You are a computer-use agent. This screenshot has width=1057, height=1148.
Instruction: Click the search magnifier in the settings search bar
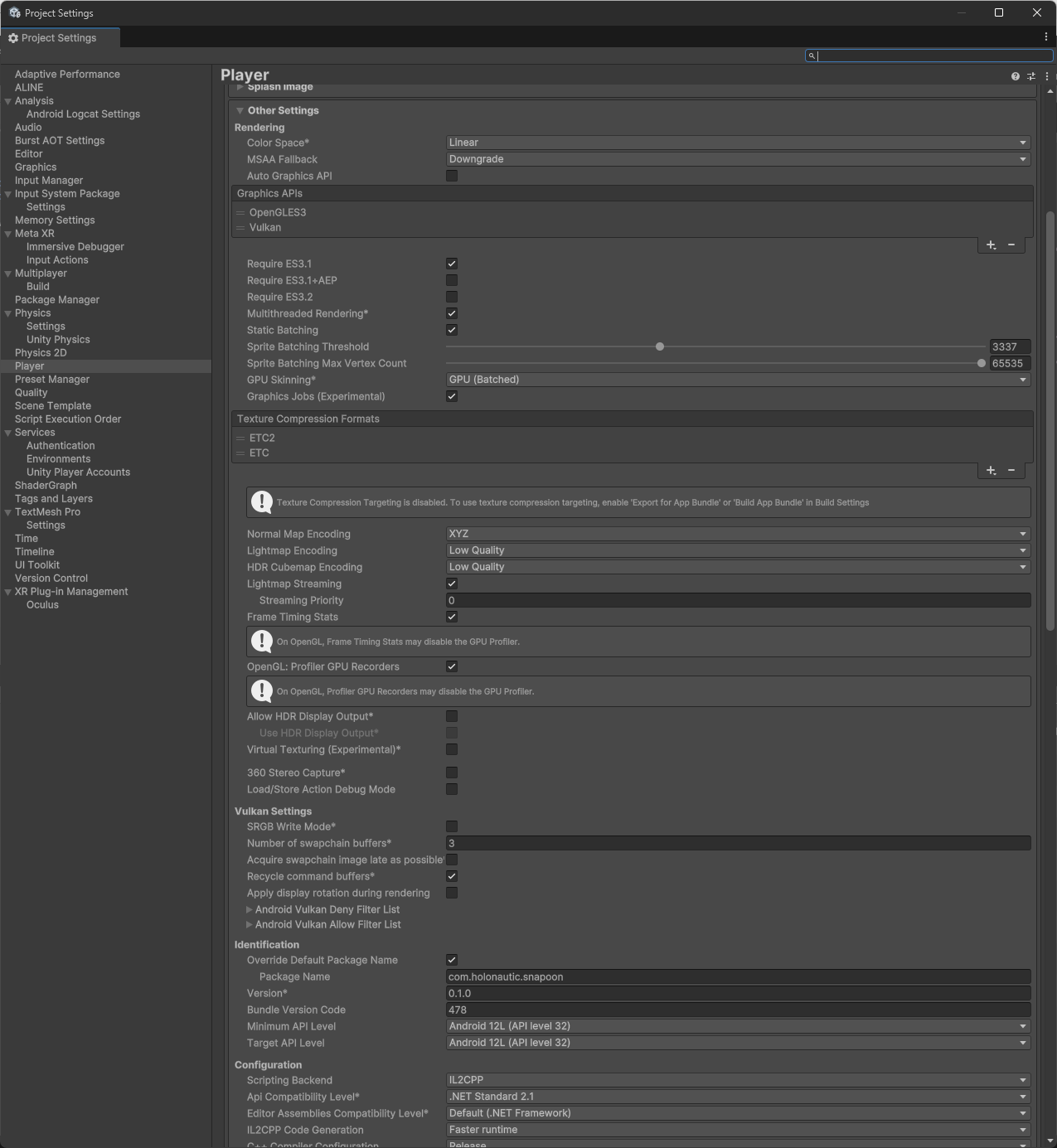[811, 56]
